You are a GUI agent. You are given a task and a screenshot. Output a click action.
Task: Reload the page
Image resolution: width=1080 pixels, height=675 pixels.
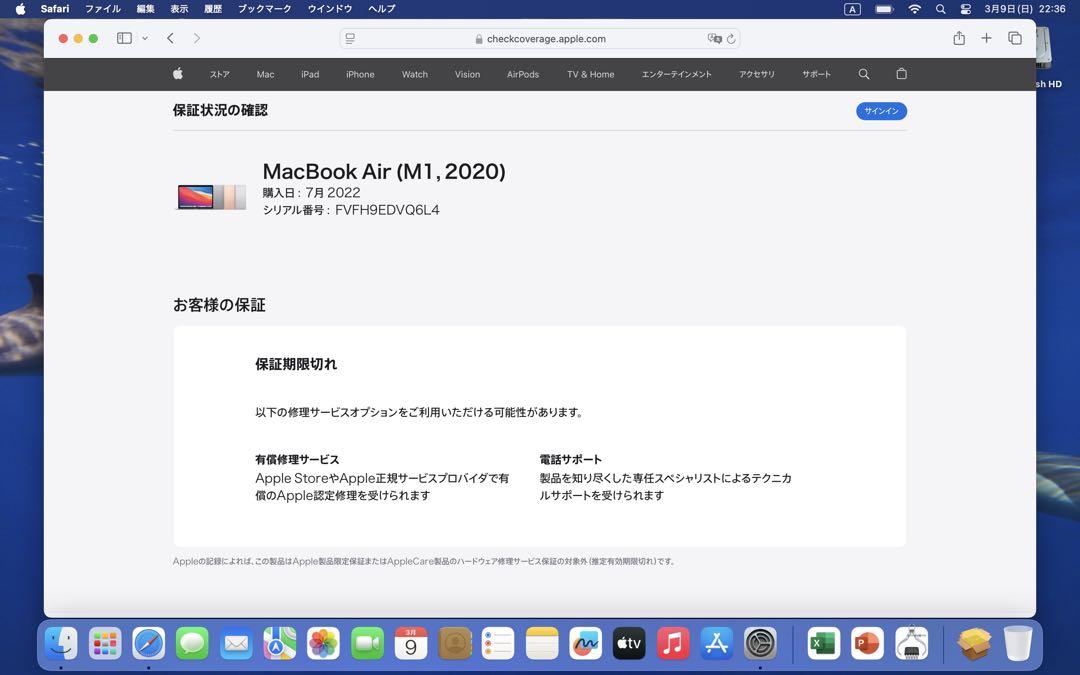coord(731,39)
